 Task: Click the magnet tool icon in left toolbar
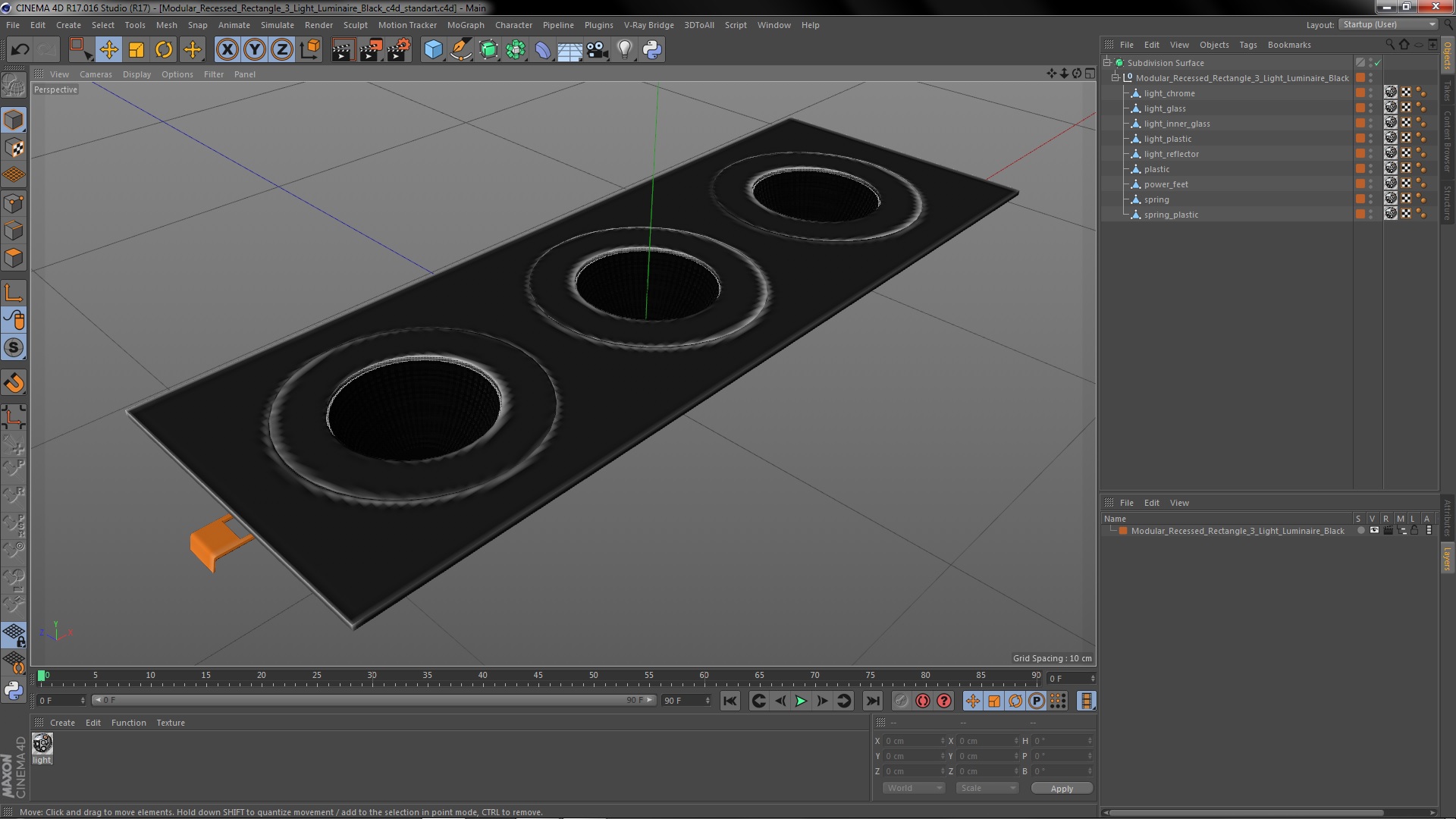[x=14, y=384]
